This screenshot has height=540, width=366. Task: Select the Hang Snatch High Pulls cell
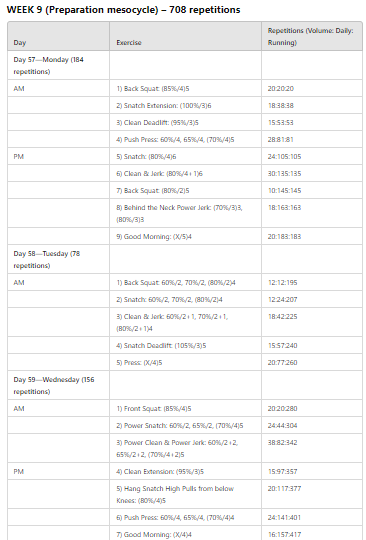(186, 494)
